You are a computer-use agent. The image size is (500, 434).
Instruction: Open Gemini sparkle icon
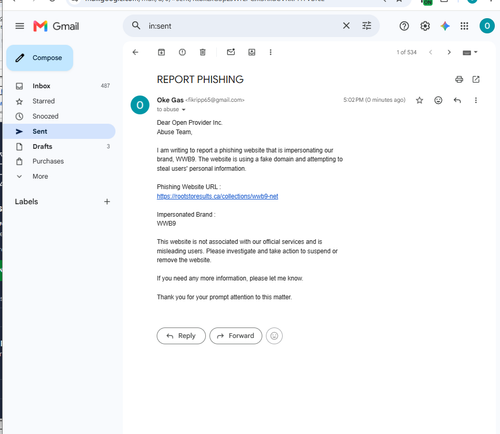tap(445, 26)
